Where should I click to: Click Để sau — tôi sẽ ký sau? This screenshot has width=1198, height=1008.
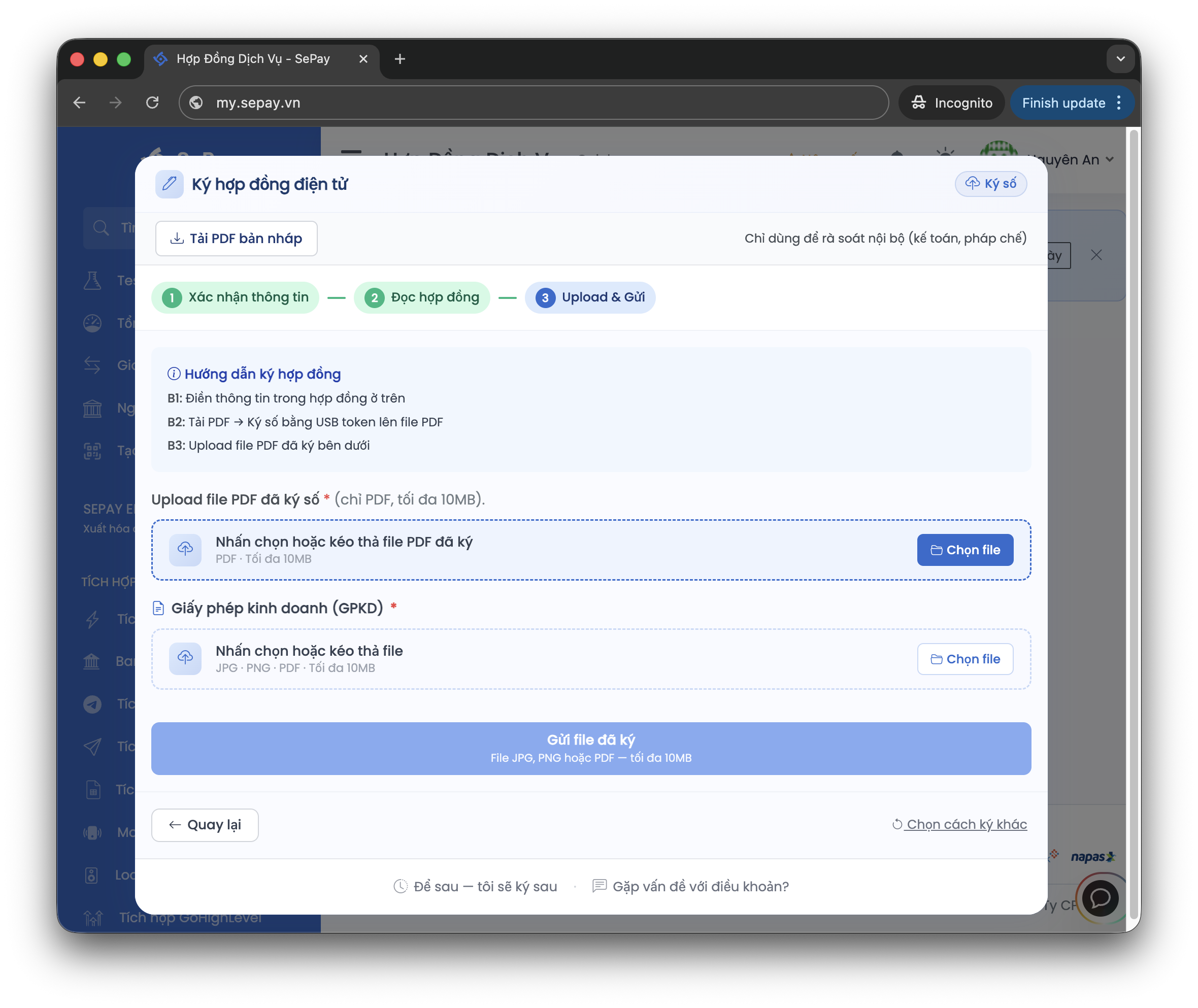pyautogui.click(x=475, y=886)
